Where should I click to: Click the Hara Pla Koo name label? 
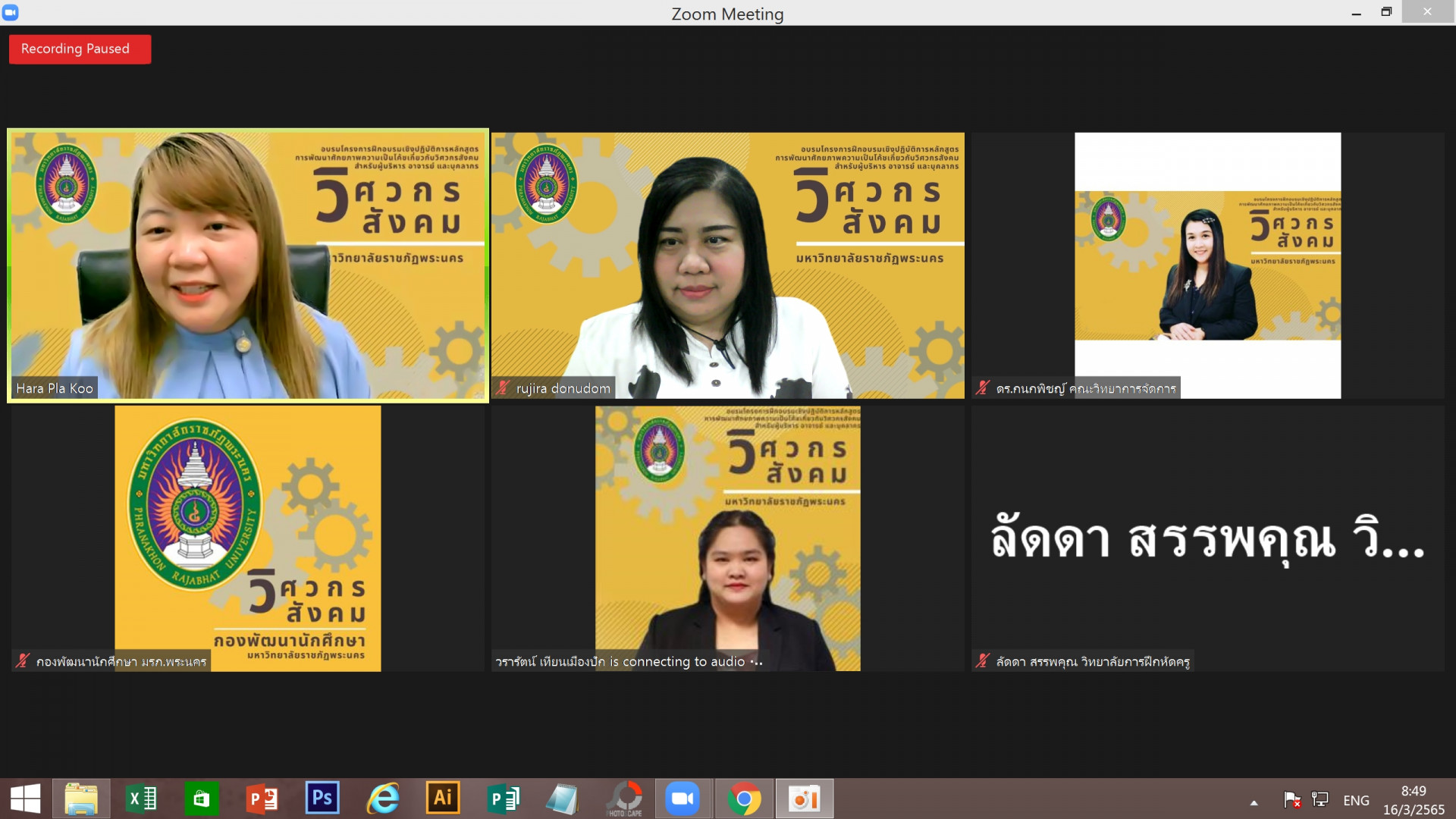coord(55,388)
